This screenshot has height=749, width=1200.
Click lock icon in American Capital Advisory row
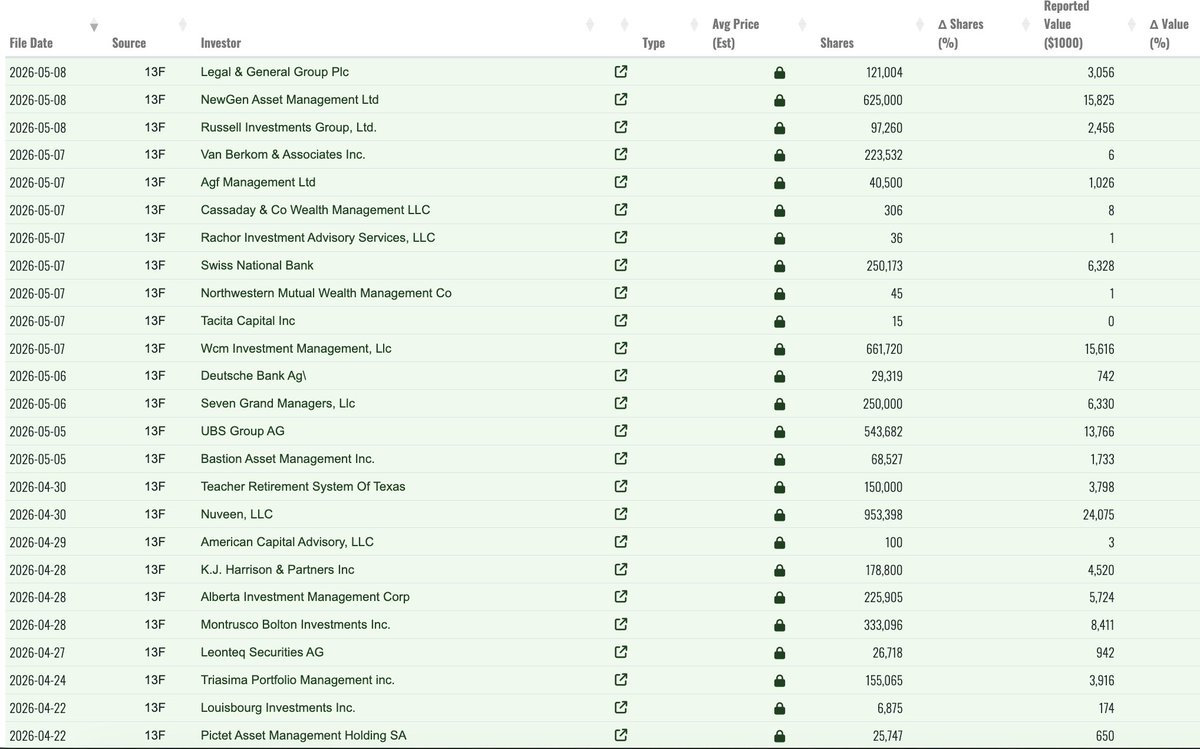(x=780, y=542)
